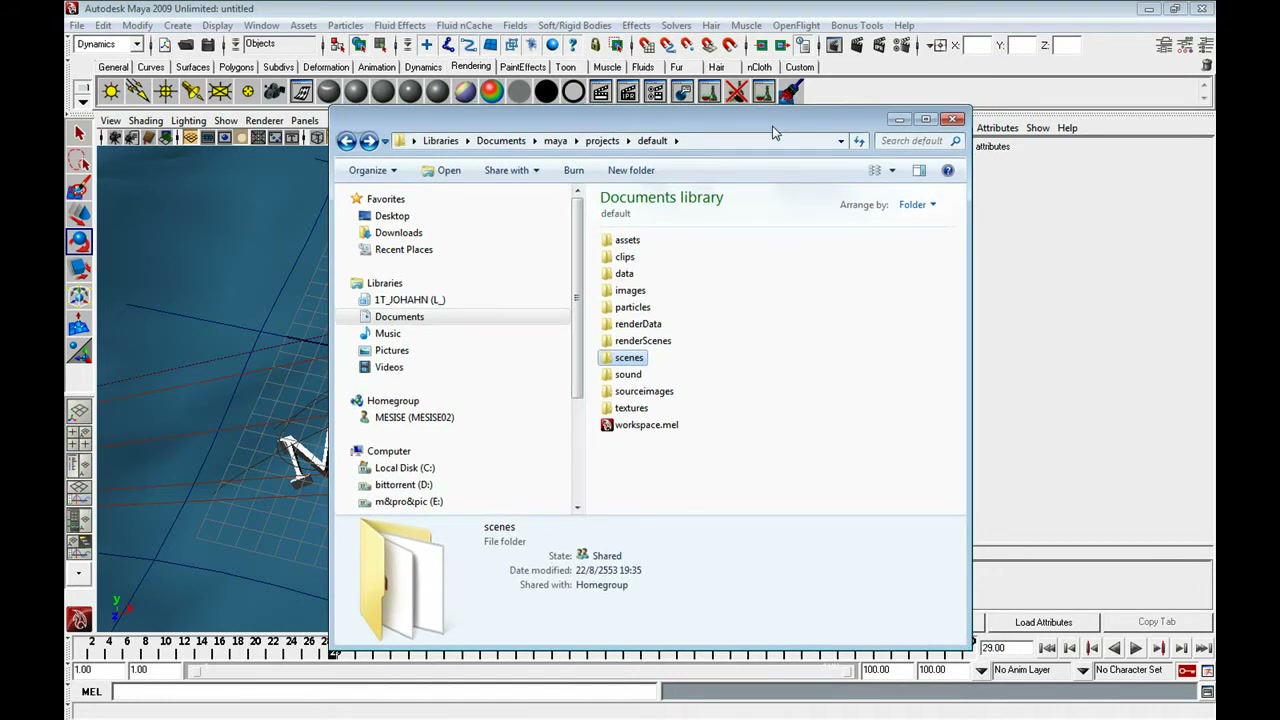This screenshot has width=1280, height=720.
Task: Open the Create menu in Maya
Action: [x=177, y=25]
